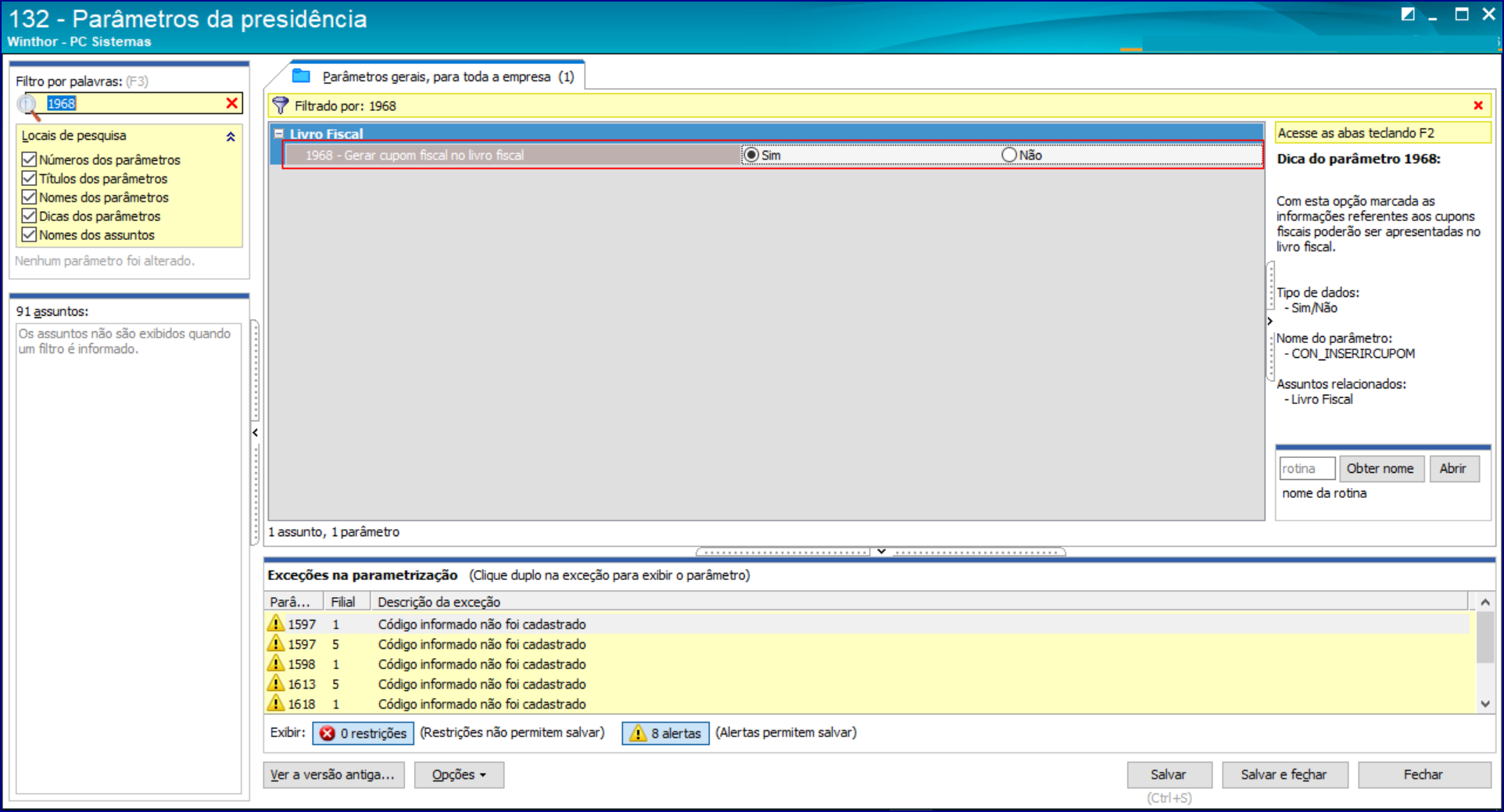This screenshot has height=812, width=1504.
Task: Toggle Números dos parâmetros checkbox
Action: 29,159
